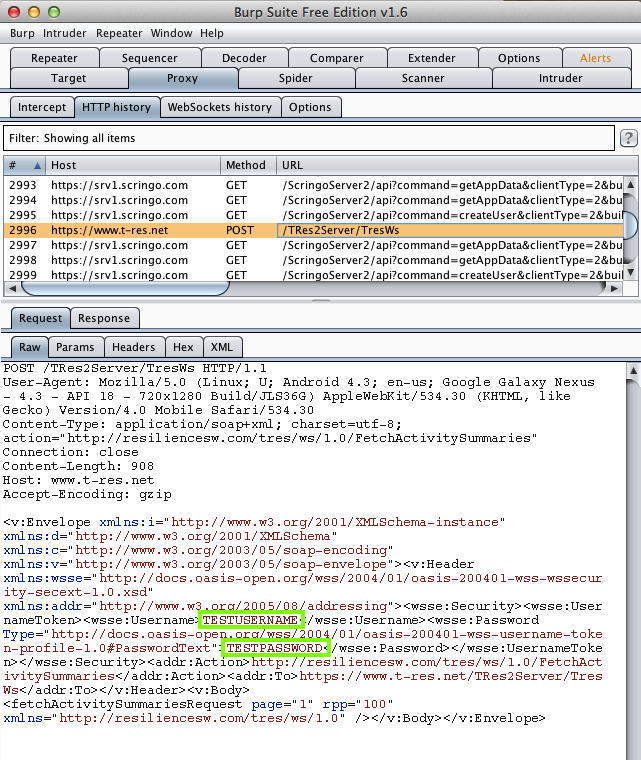Switch to the Extender tab
Viewport: 641px width, 760px height.
(432, 58)
